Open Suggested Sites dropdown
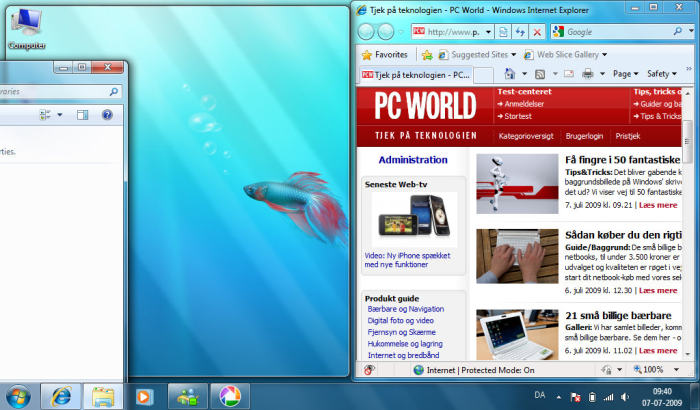 (x=477, y=54)
